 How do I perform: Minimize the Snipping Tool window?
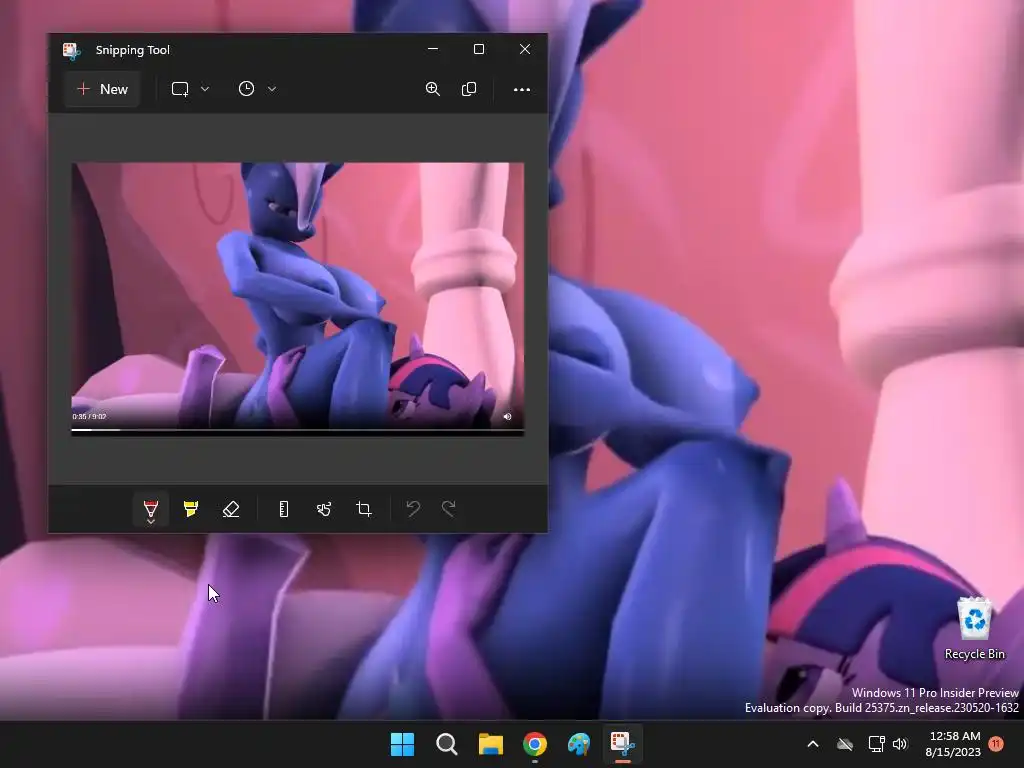click(432, 49)
